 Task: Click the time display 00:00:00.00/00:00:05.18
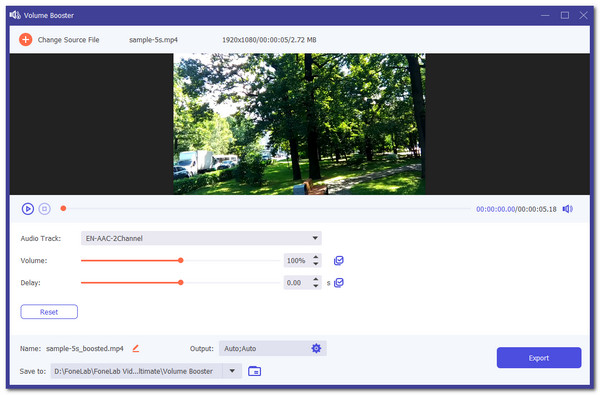coord(516,209)
